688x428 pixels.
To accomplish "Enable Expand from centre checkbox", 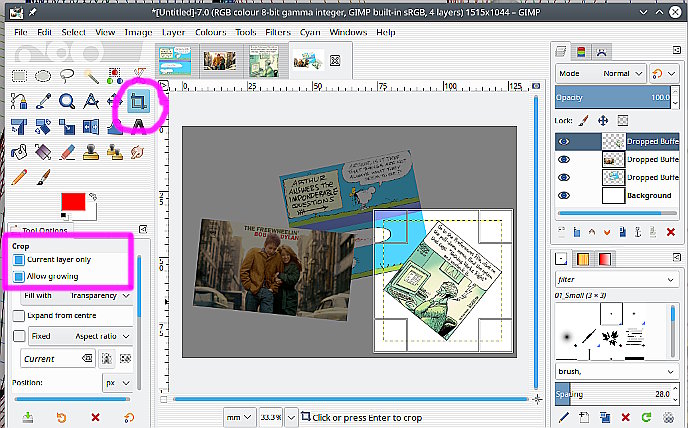I will (20, 315).
